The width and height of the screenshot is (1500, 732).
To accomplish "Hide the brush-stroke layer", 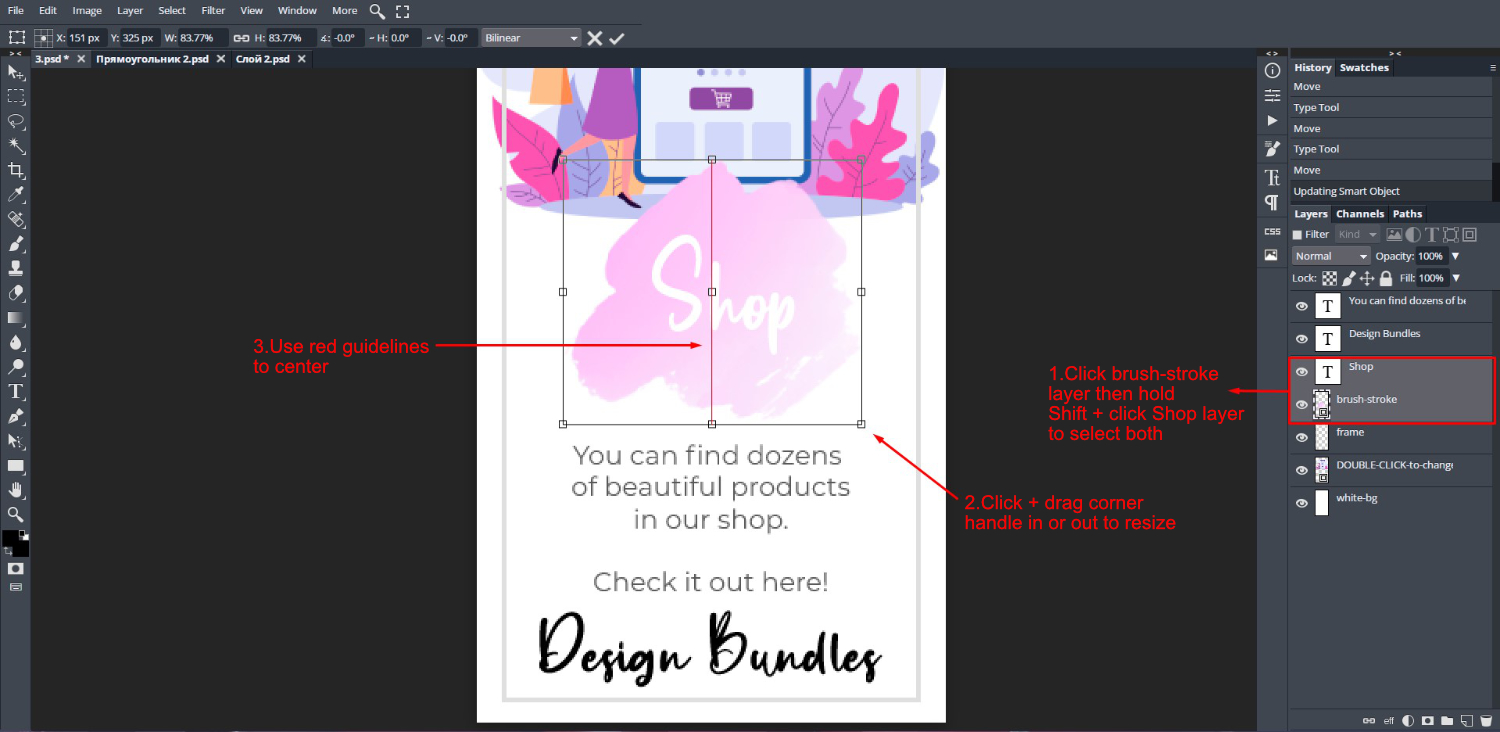I will coord(1301,405).
